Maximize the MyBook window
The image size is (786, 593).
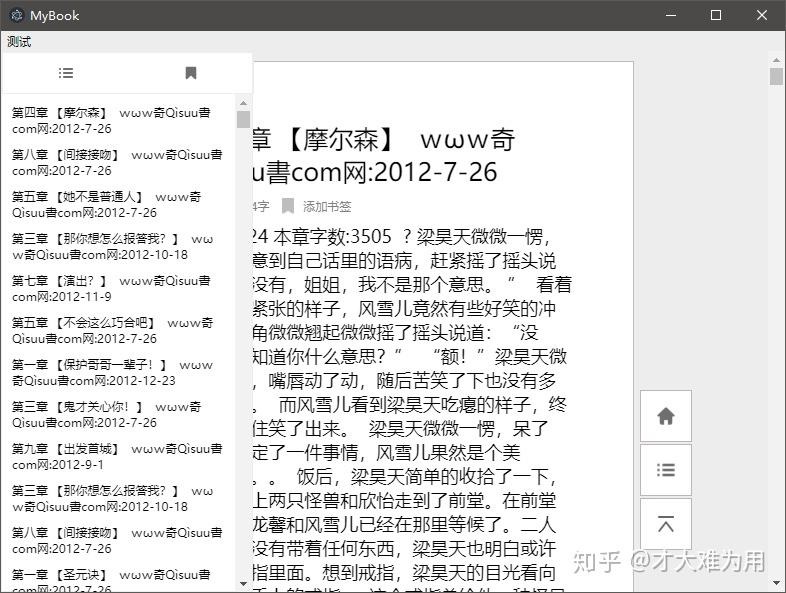[x=715, y=15]
